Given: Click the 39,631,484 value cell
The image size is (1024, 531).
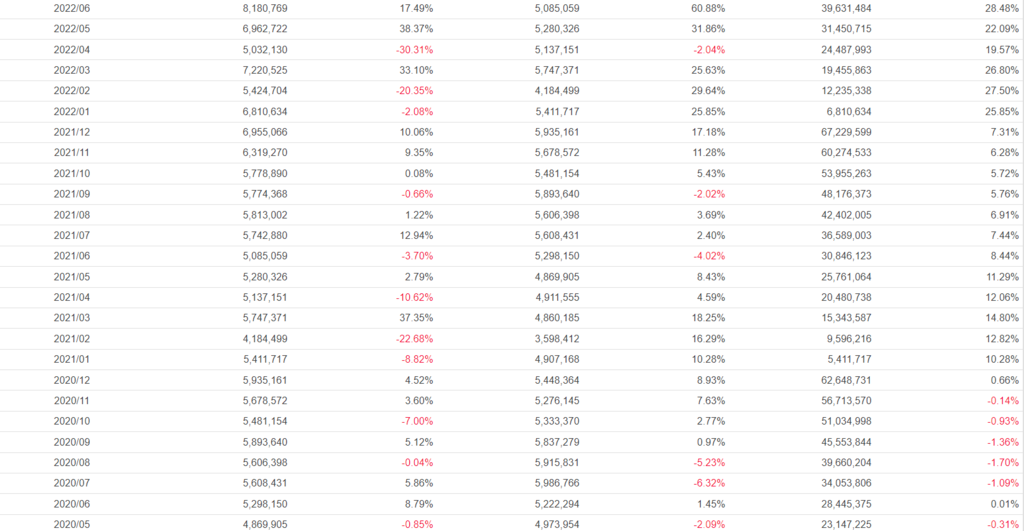Looking at the screenshot, I should tap(844, 8).
